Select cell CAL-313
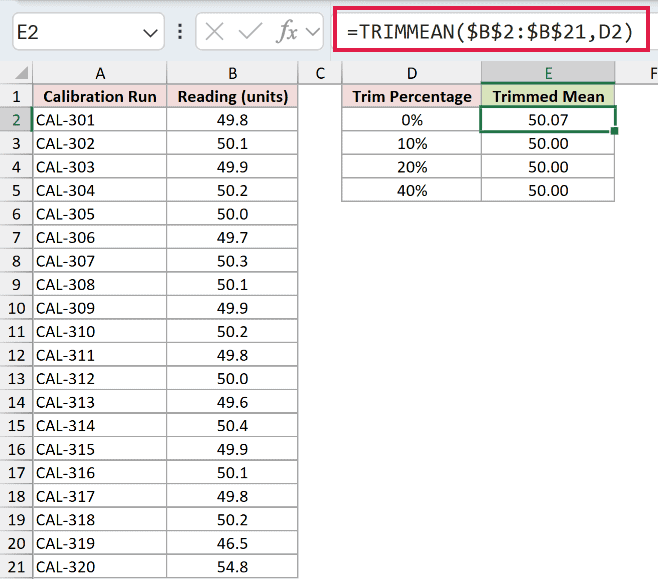This screenshot has height=579, width=658. tap(100, 402)
